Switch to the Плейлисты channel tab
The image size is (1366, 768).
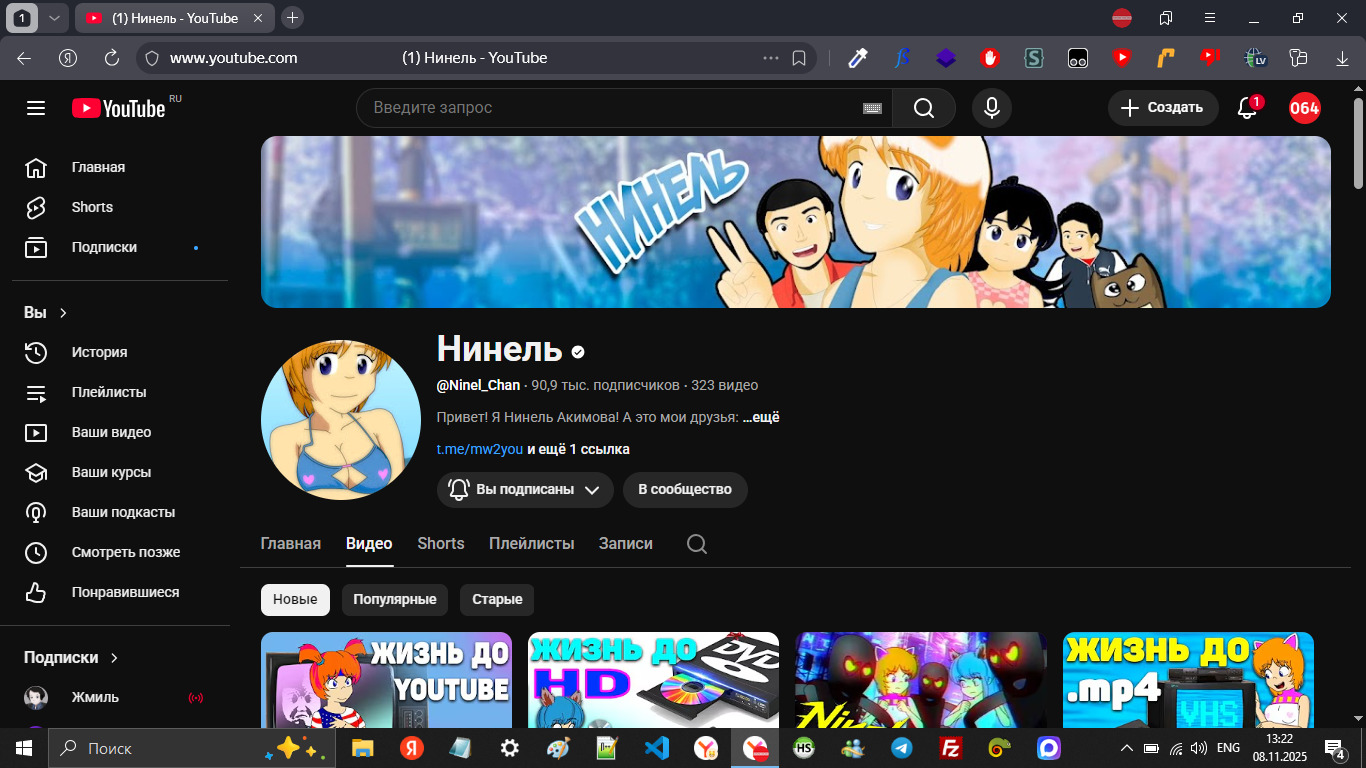pos(531,544)
